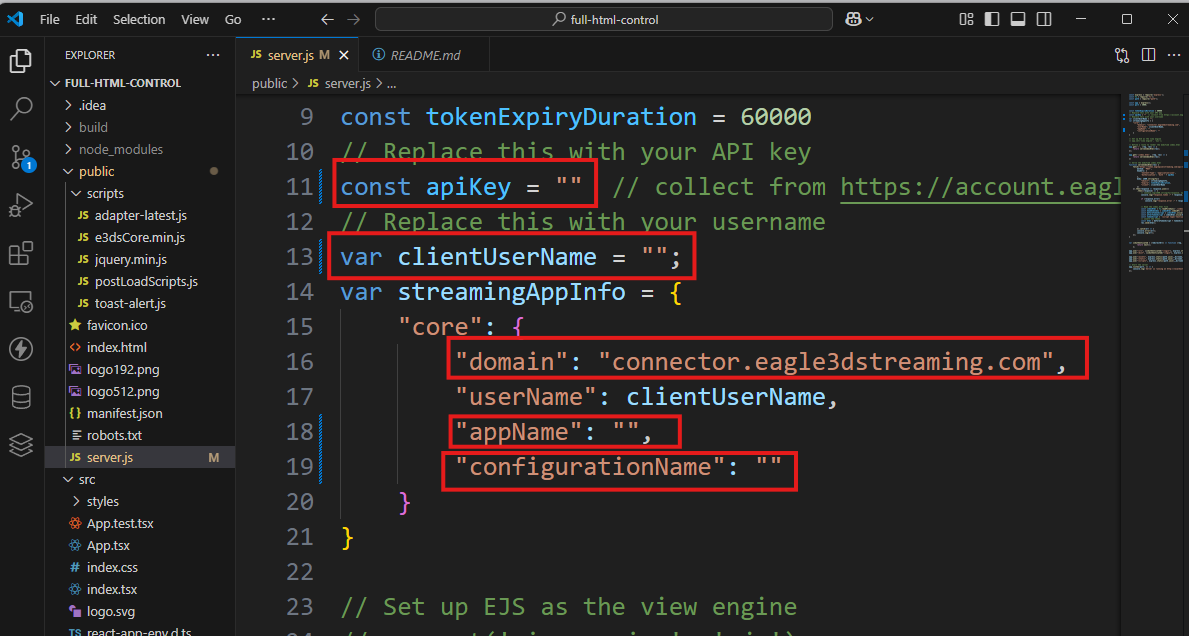Open index.css file
The width and height of the screenshot is (1189, 636).
140,568
